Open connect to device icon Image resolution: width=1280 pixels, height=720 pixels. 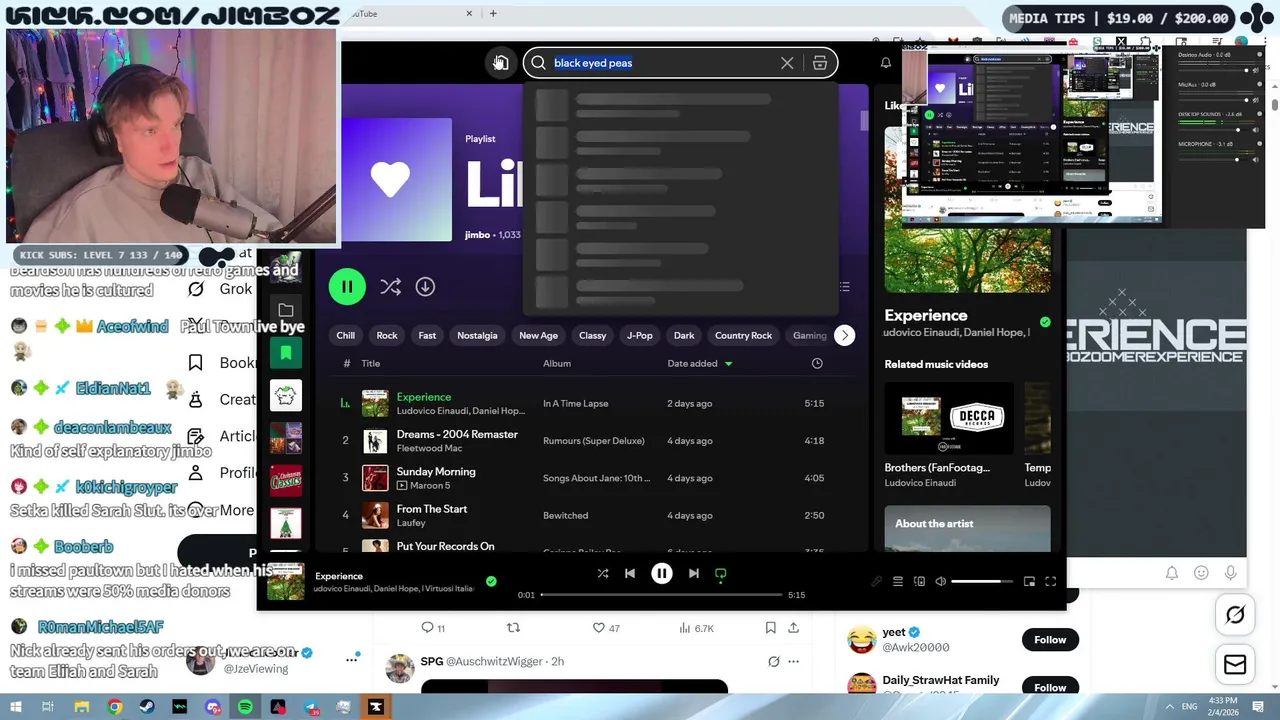point(920,581)
